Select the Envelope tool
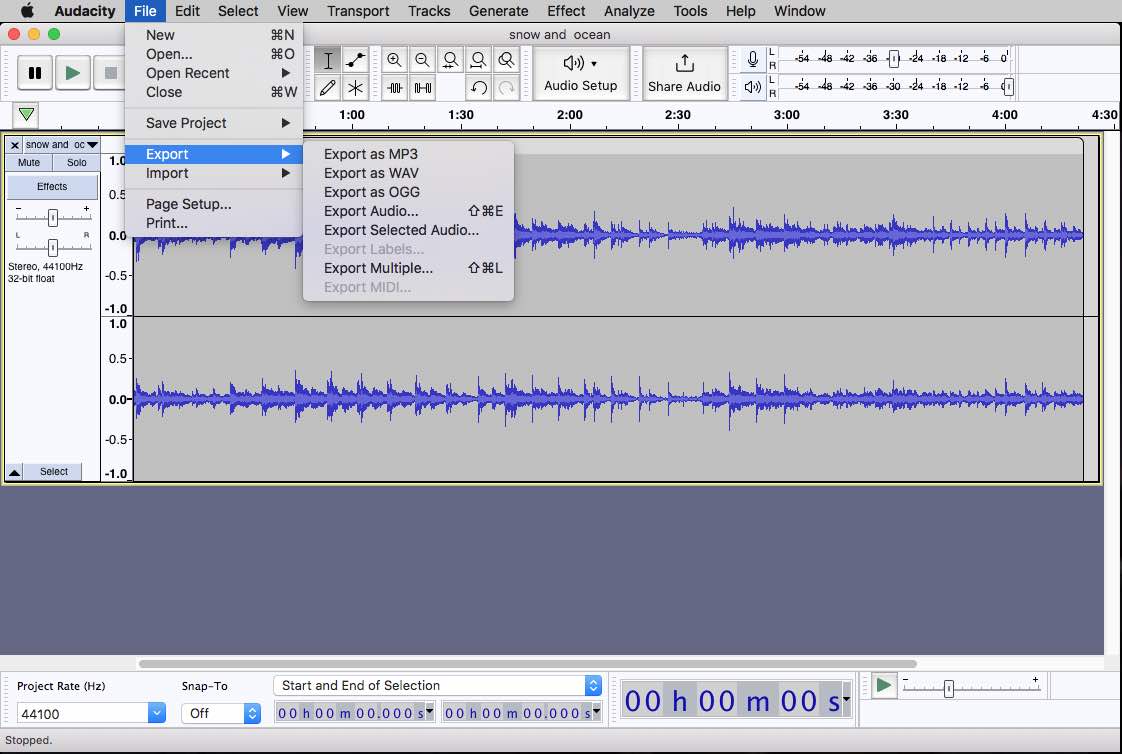1122x754 pixels. pyautogui.click(x=355, y=60)
